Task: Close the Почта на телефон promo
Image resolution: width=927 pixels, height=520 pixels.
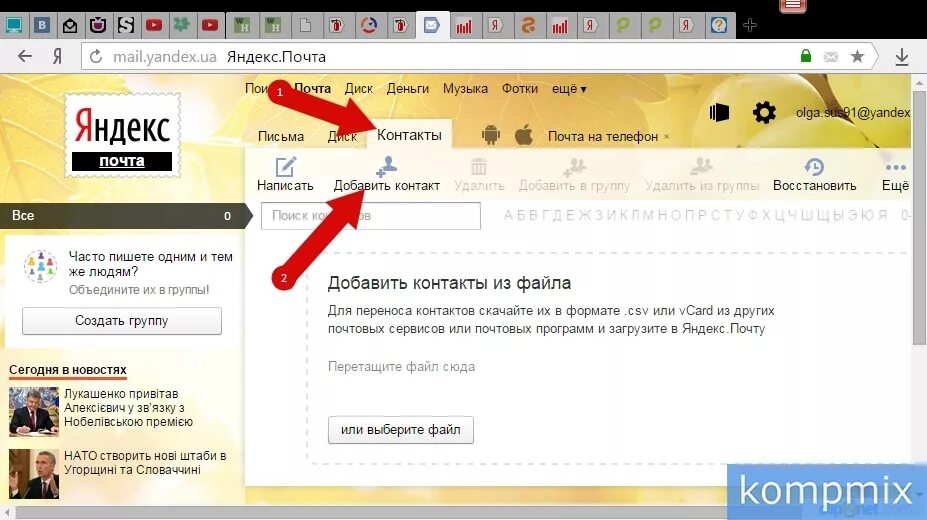Action: 667,136
